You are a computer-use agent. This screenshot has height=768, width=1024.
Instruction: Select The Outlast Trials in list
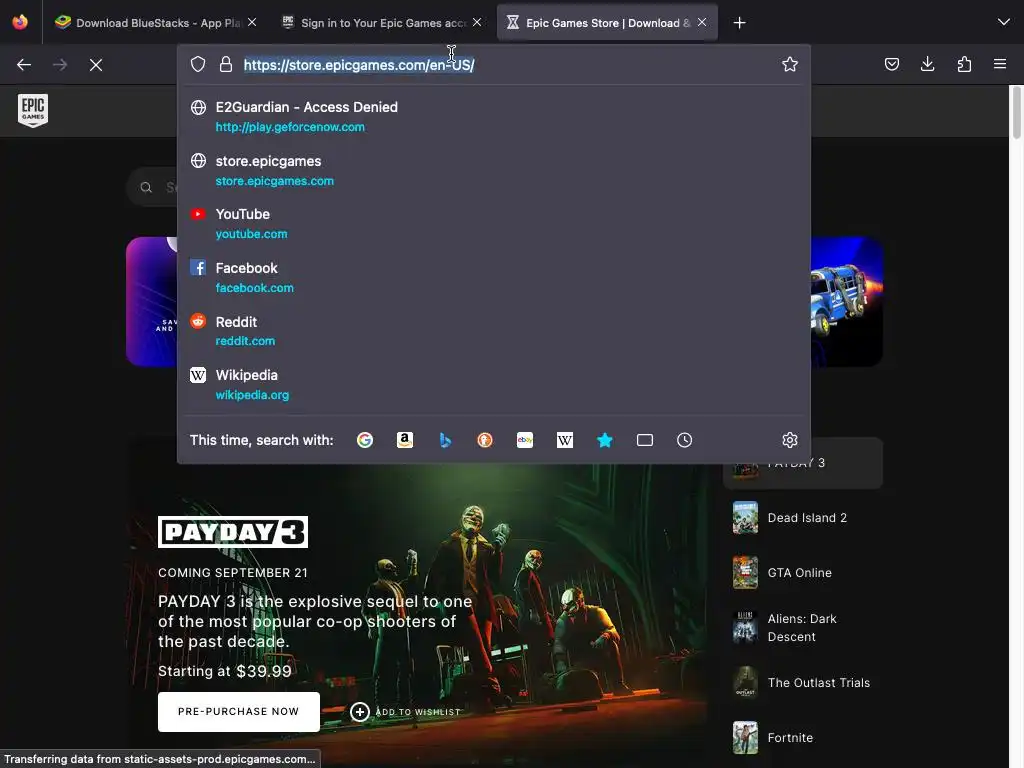point(803,682)
